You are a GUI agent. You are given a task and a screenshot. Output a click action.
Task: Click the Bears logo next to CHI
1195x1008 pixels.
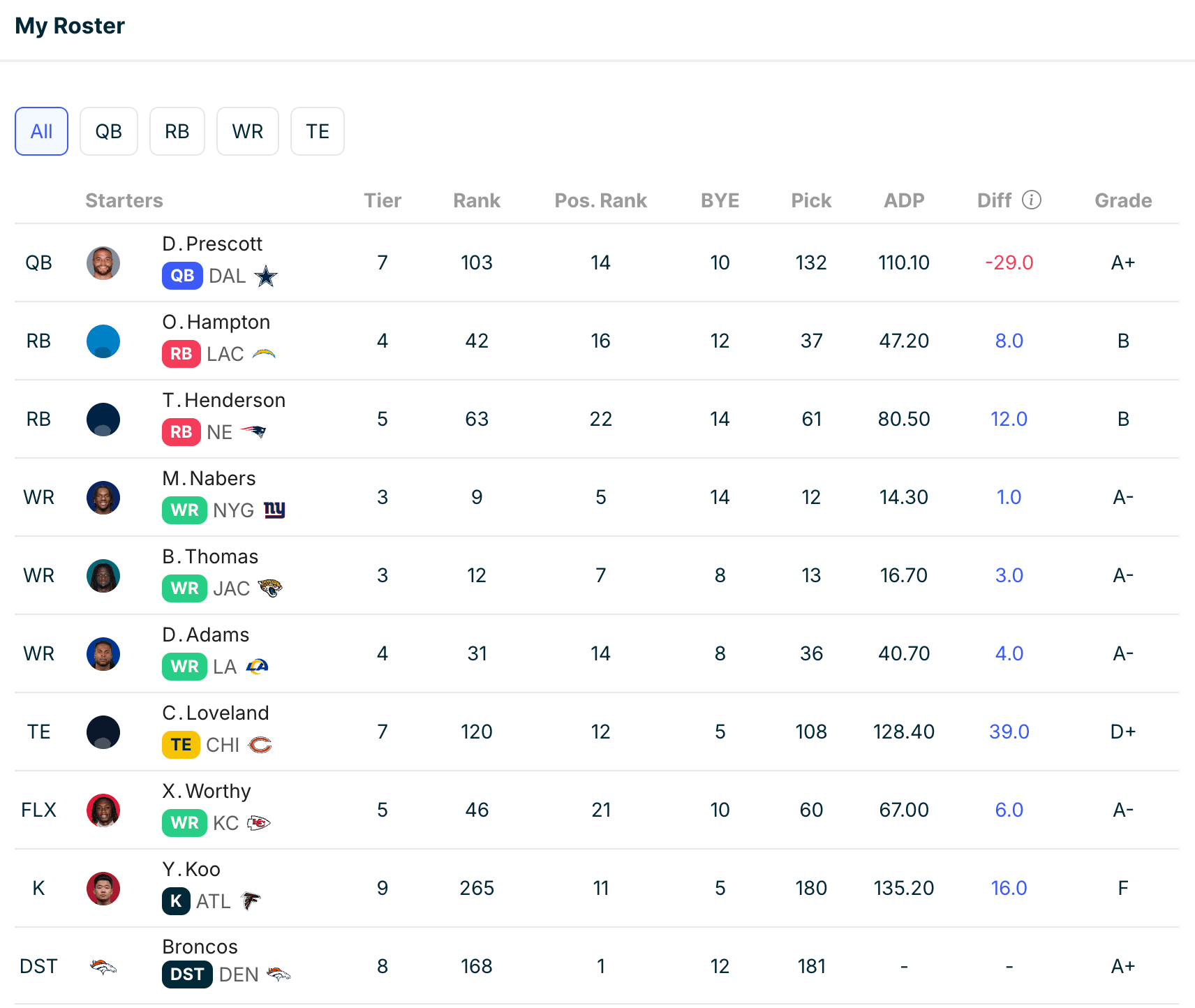pyautogui.click(x=260, y=745)
